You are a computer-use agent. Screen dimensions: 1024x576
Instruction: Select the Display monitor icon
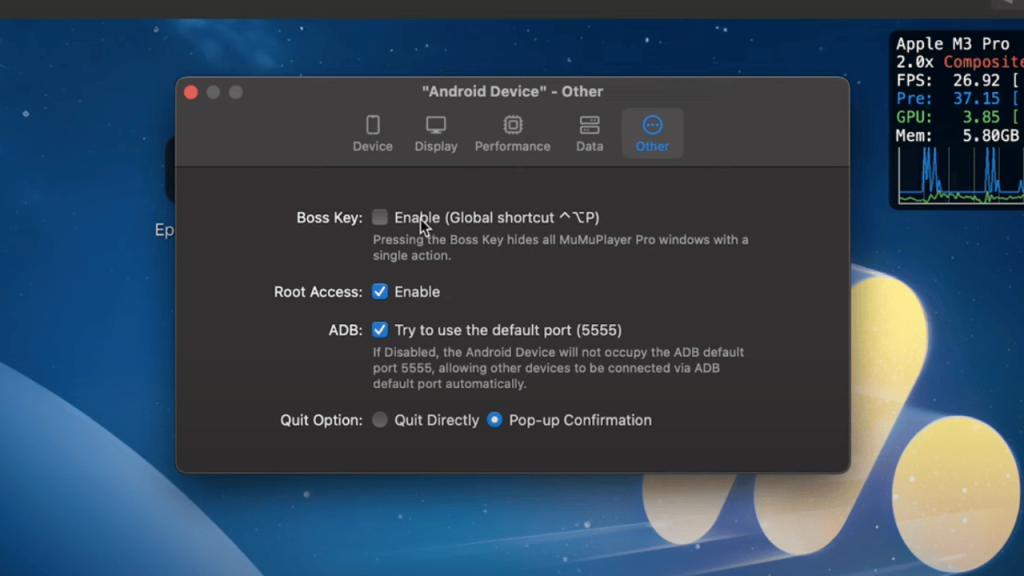click(x=436, y=125)
